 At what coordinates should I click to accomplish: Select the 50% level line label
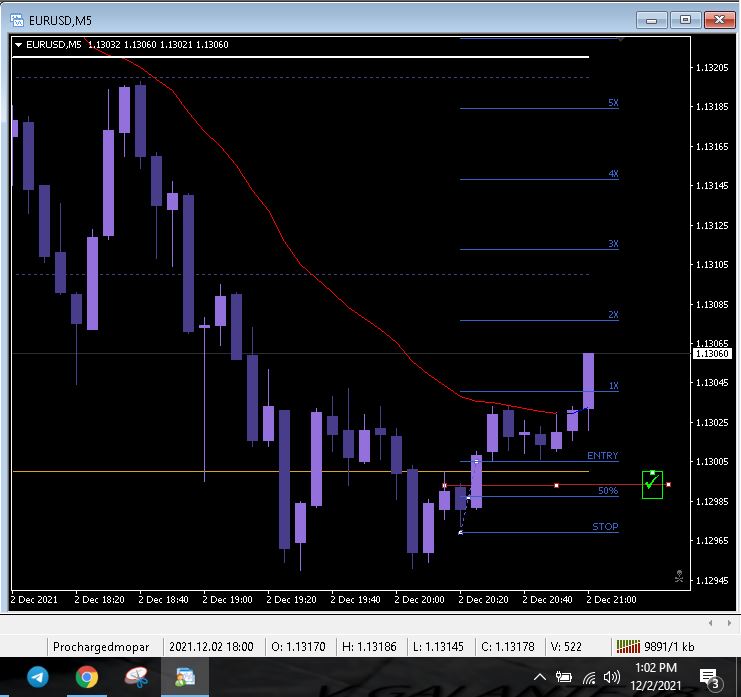608,490
